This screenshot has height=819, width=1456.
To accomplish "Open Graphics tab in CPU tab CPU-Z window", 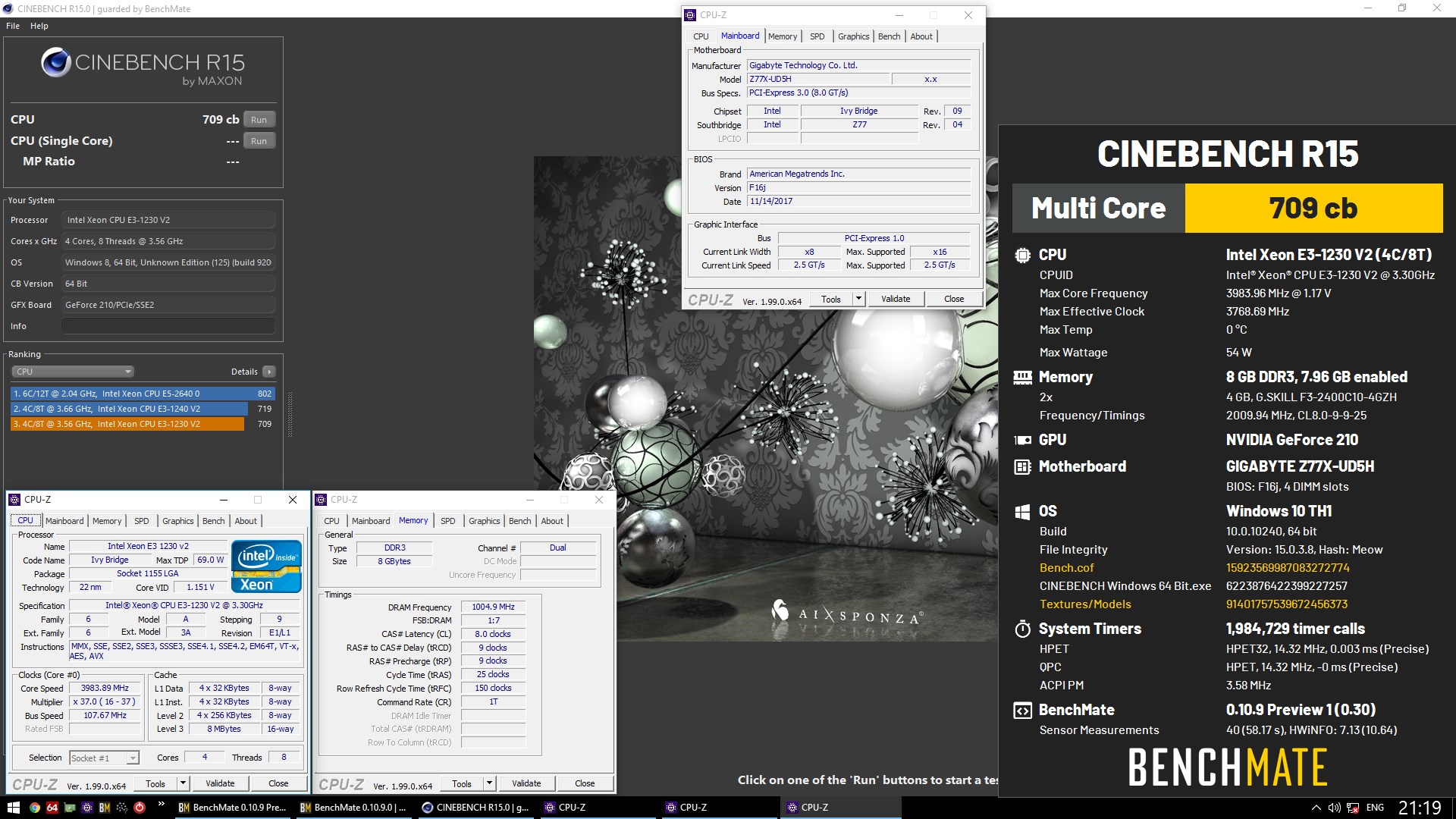I will click(178, 521).
